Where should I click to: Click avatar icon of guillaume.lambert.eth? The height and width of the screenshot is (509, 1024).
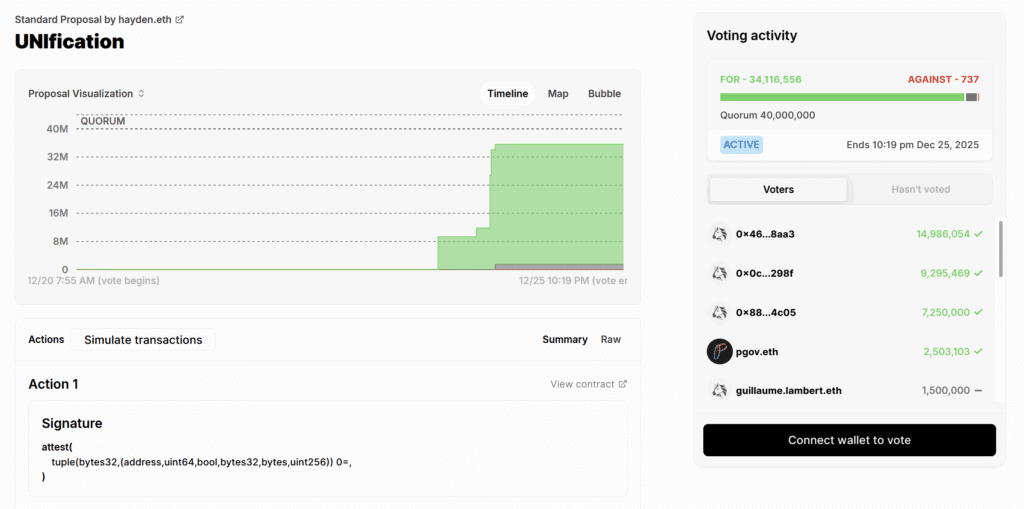click(719, 390)
